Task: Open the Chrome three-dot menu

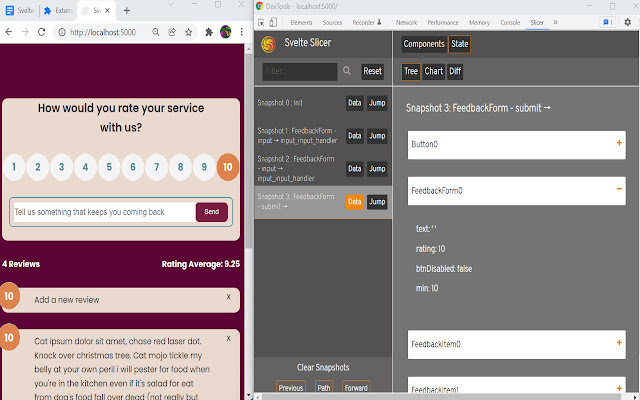Action: (242, 32)
